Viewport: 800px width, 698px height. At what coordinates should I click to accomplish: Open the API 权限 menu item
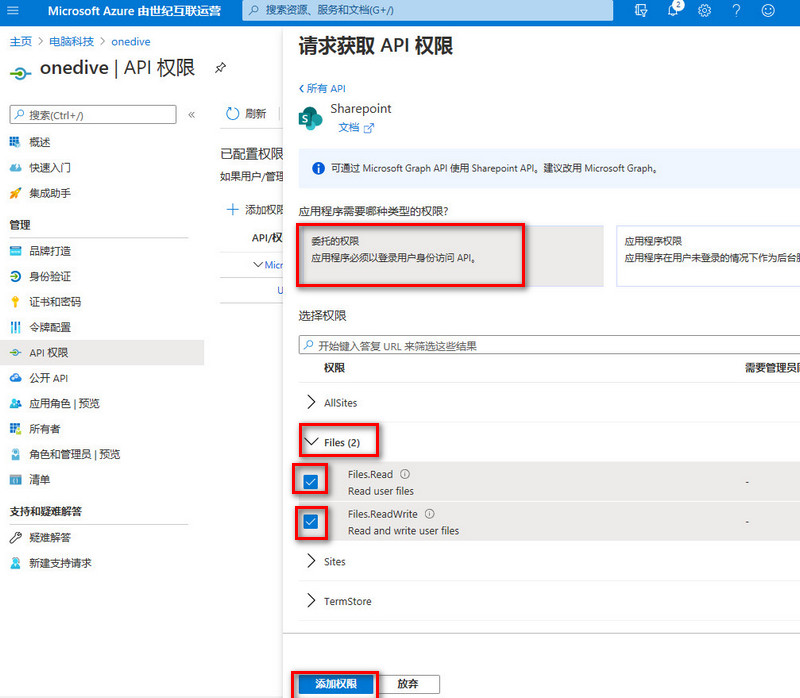(x=102, y=353)
